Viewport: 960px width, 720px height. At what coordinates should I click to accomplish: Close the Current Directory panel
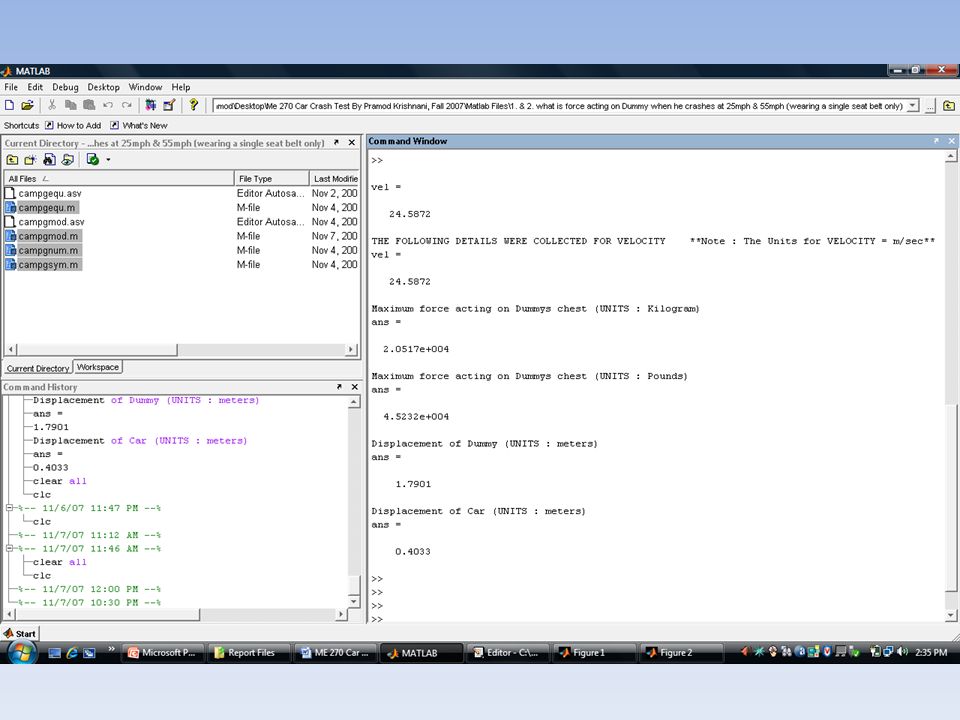[x=352, y=143]
